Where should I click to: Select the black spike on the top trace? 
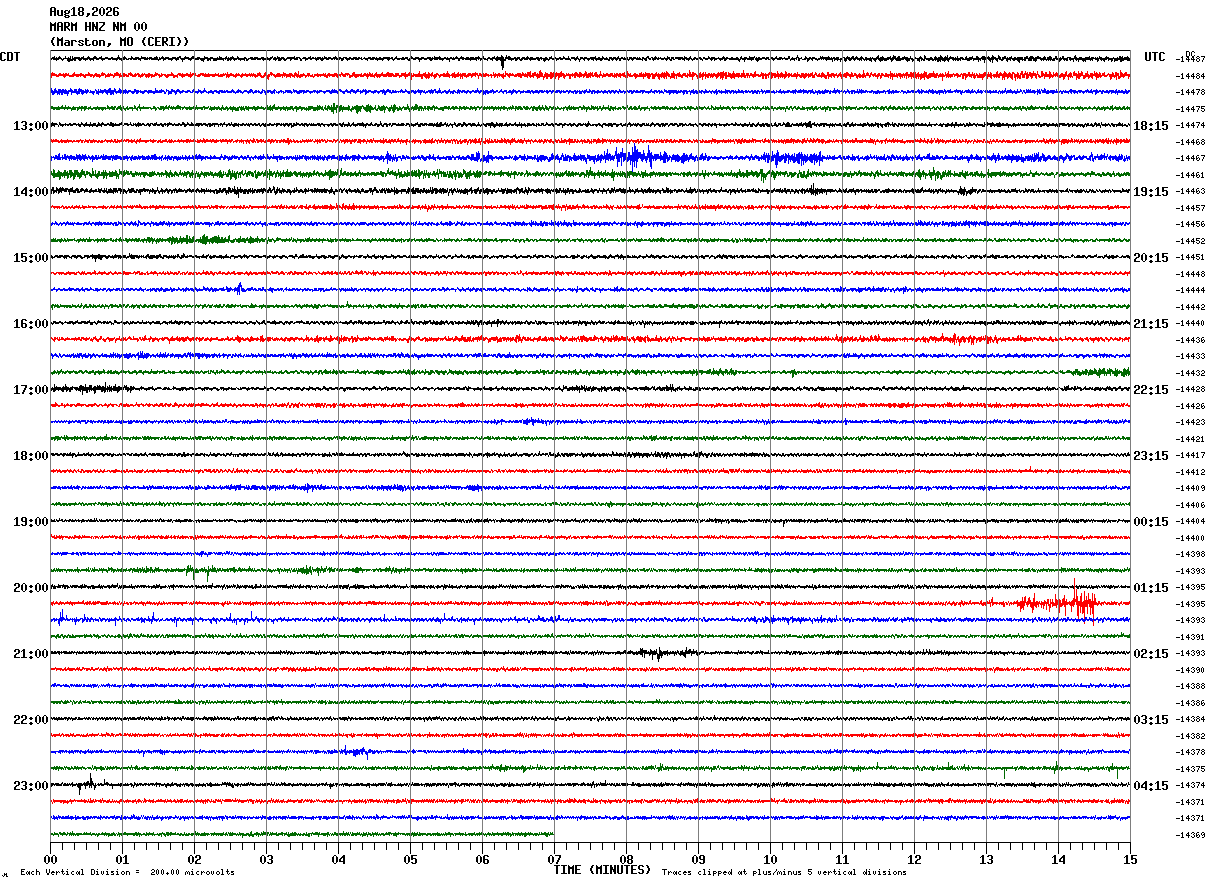pyautogui.click(x=502, y=62)
